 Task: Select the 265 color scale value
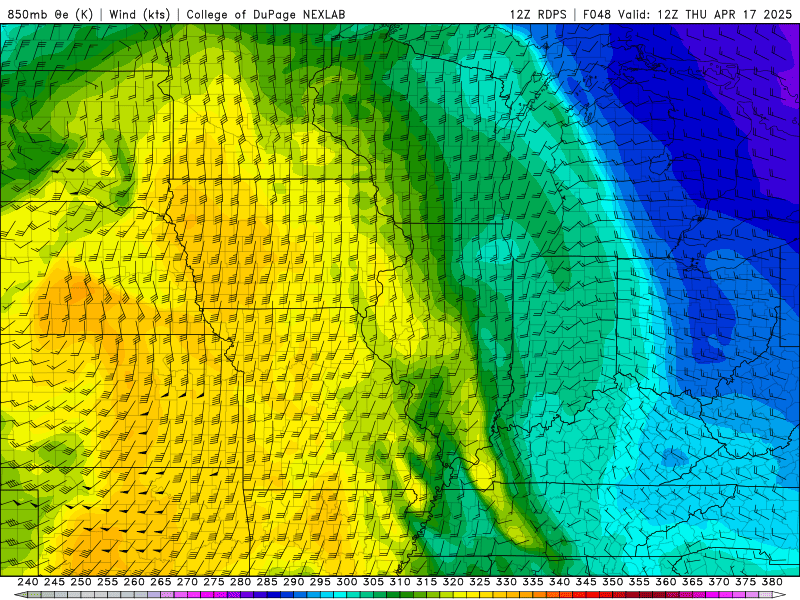coord(161,582)
